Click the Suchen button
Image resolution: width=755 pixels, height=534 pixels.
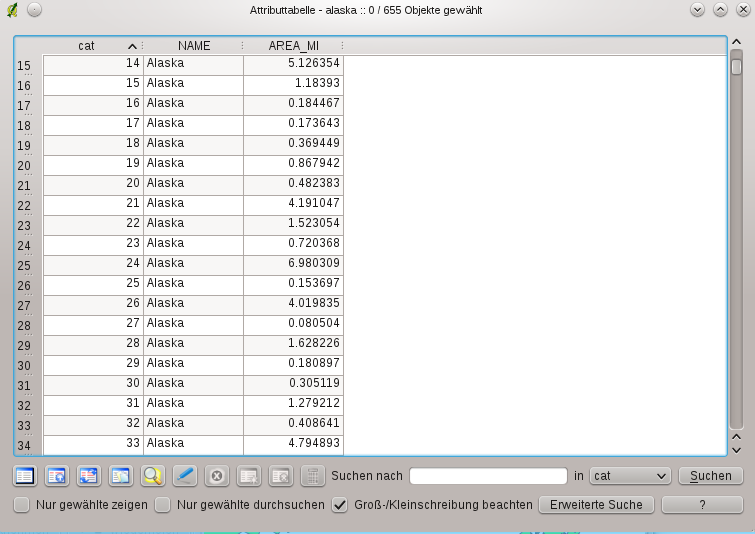711,476
